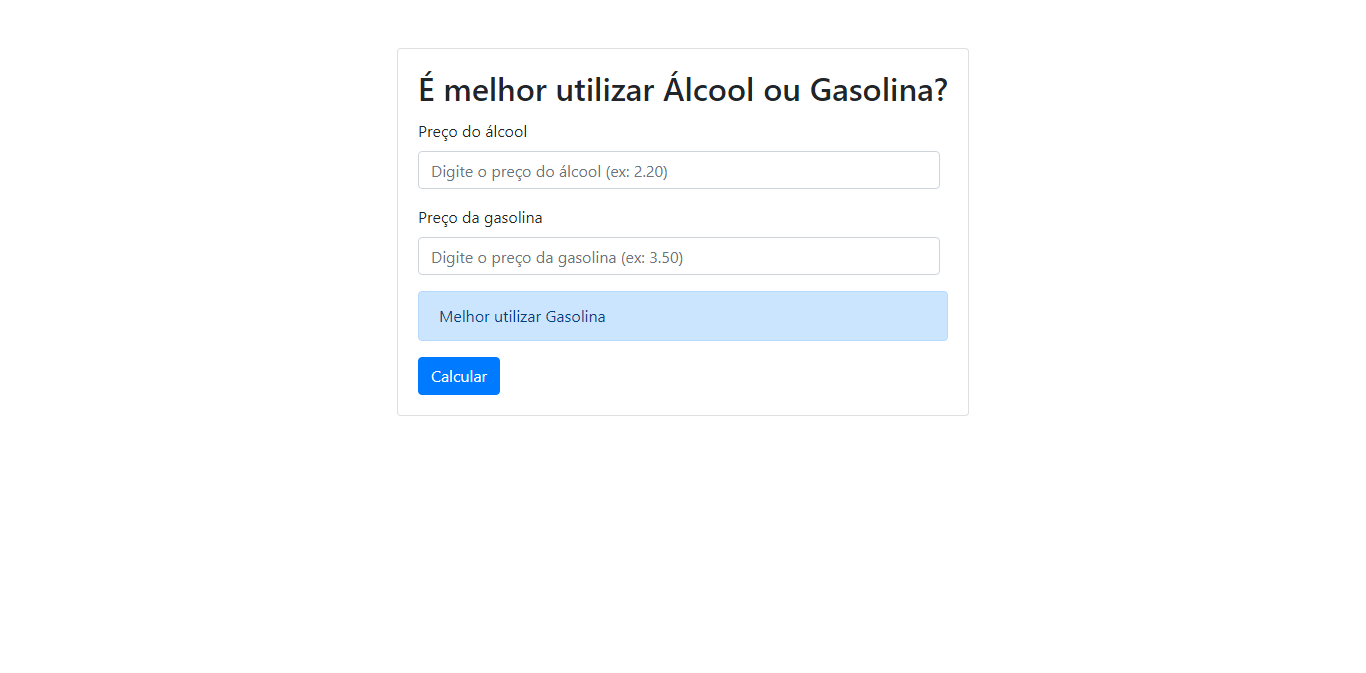Viewport: 1366px width, 673px height.
Task: Click the 'Preço do álcool' input field
Action: click(x=678, y=170)
